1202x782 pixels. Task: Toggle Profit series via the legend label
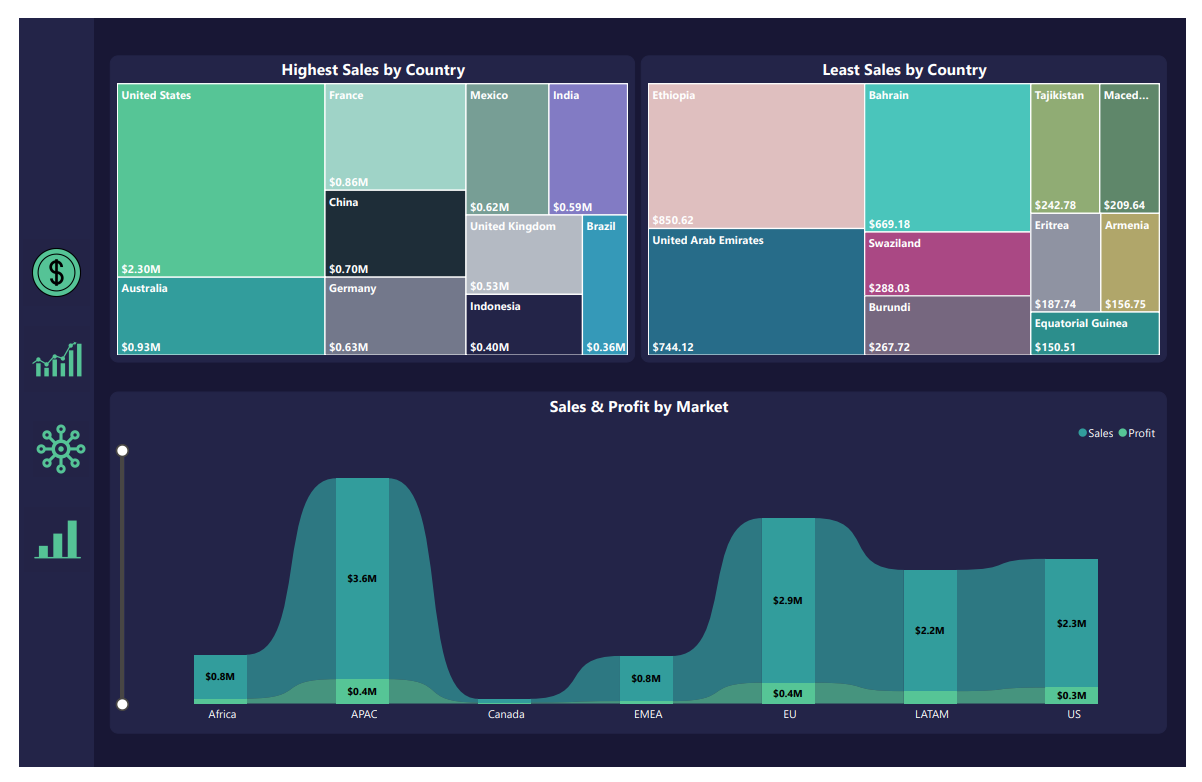[1141, 433]
